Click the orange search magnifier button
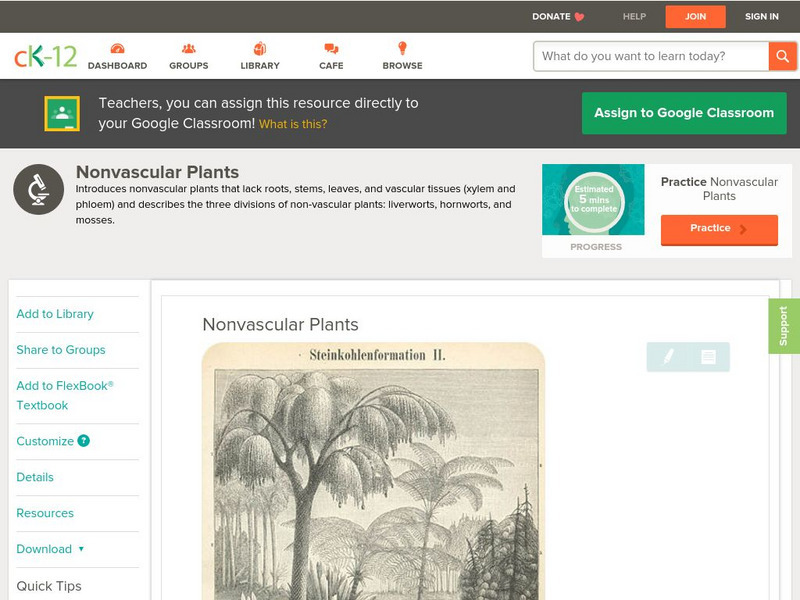 [782, 56]
